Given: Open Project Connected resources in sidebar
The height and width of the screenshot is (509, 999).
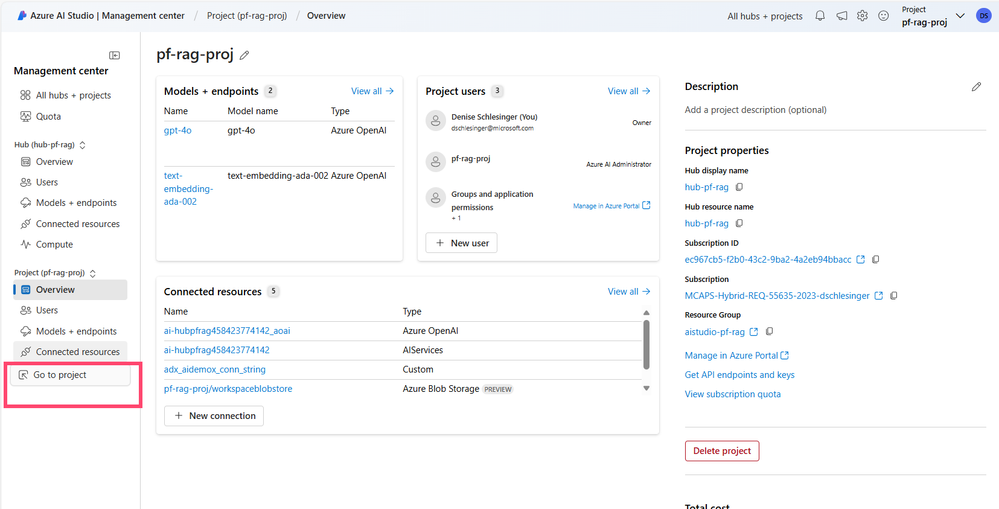Looking at the screenshot, I should [x=70, y=352].
